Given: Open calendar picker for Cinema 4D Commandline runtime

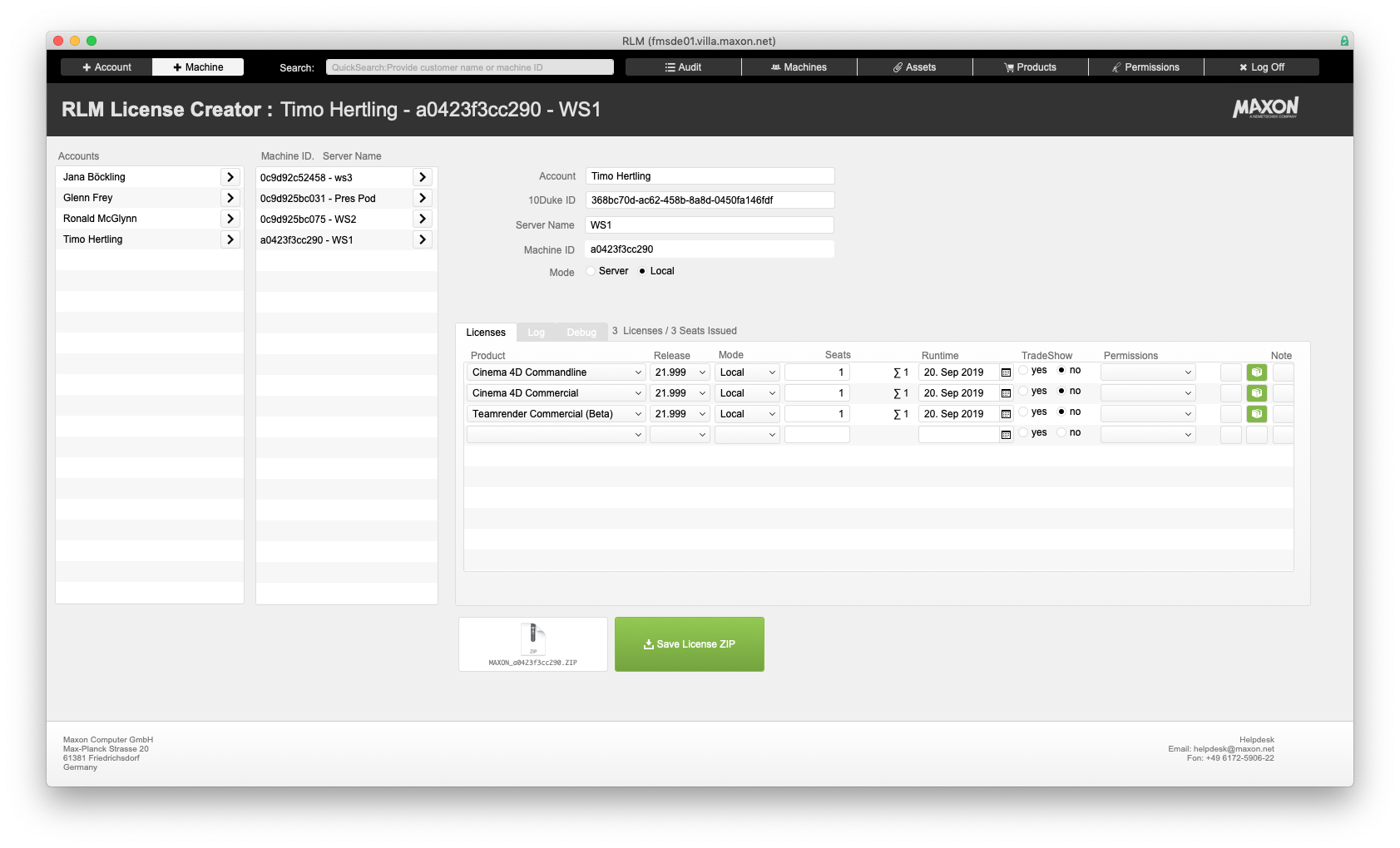Looking at the screenshot, I should [x=1006, y=372].
